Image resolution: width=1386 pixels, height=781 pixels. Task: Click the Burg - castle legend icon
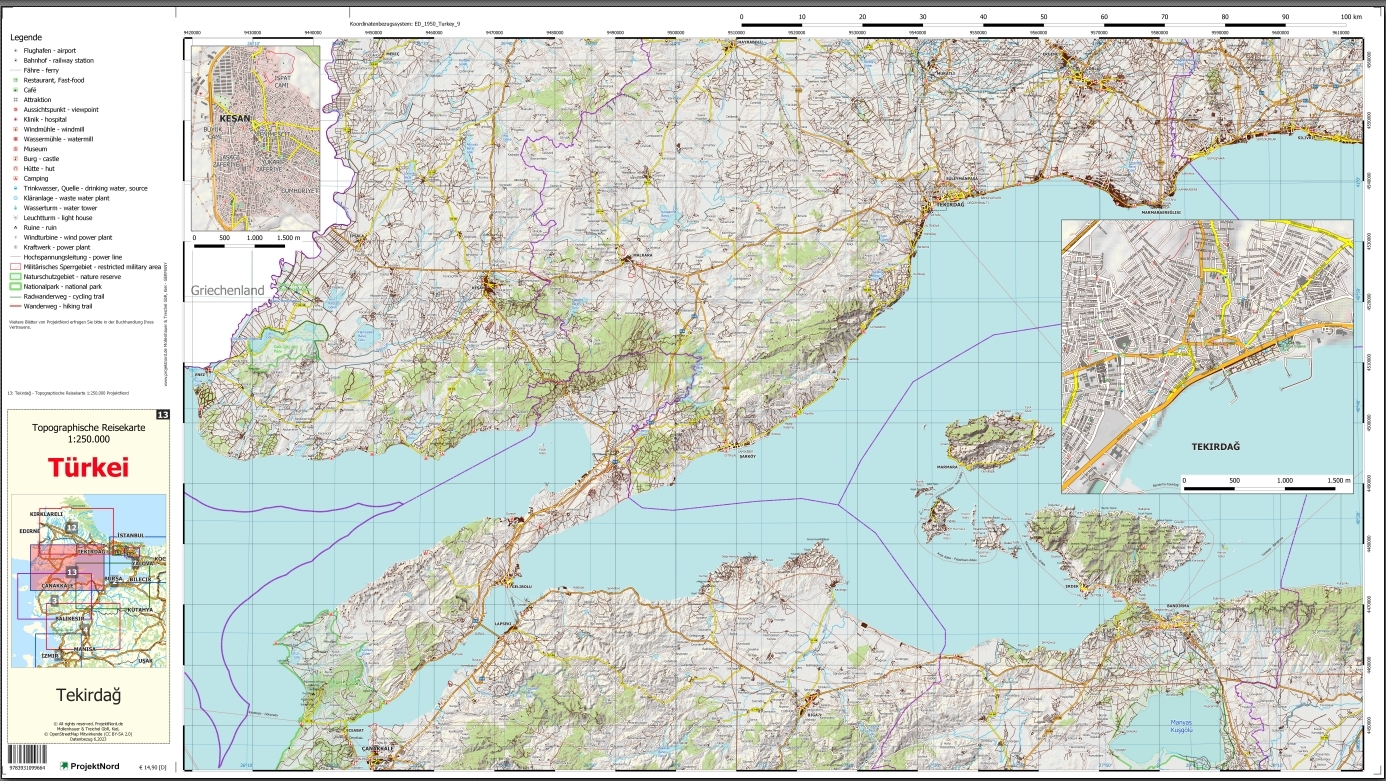(x=15, y=159)
